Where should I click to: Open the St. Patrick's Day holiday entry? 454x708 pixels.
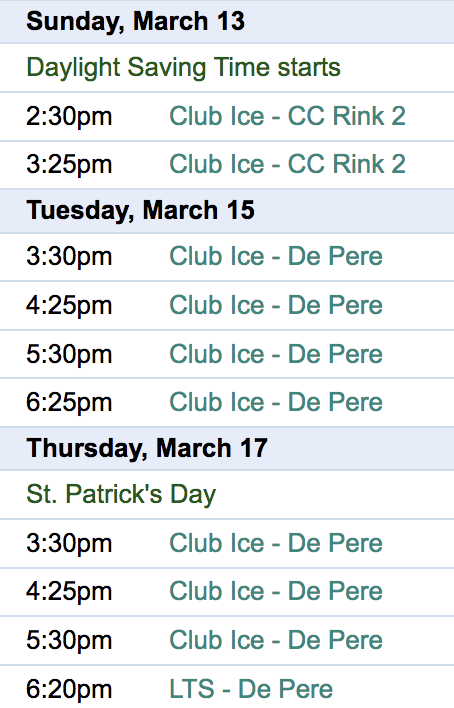coord(121,494)
